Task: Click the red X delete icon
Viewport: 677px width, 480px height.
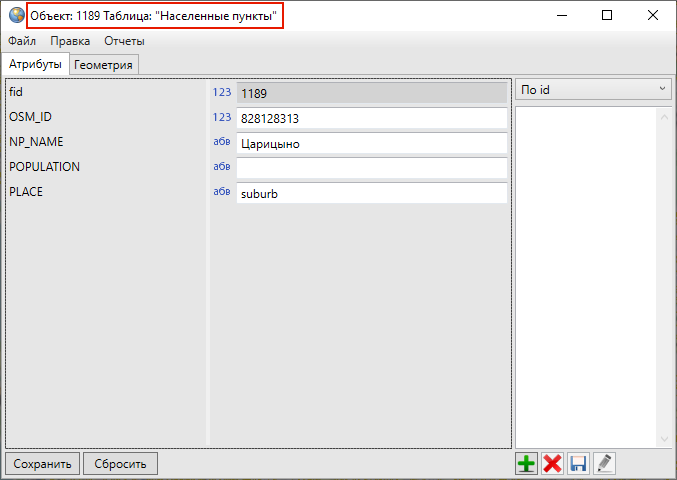Action: tap(552, 464)
